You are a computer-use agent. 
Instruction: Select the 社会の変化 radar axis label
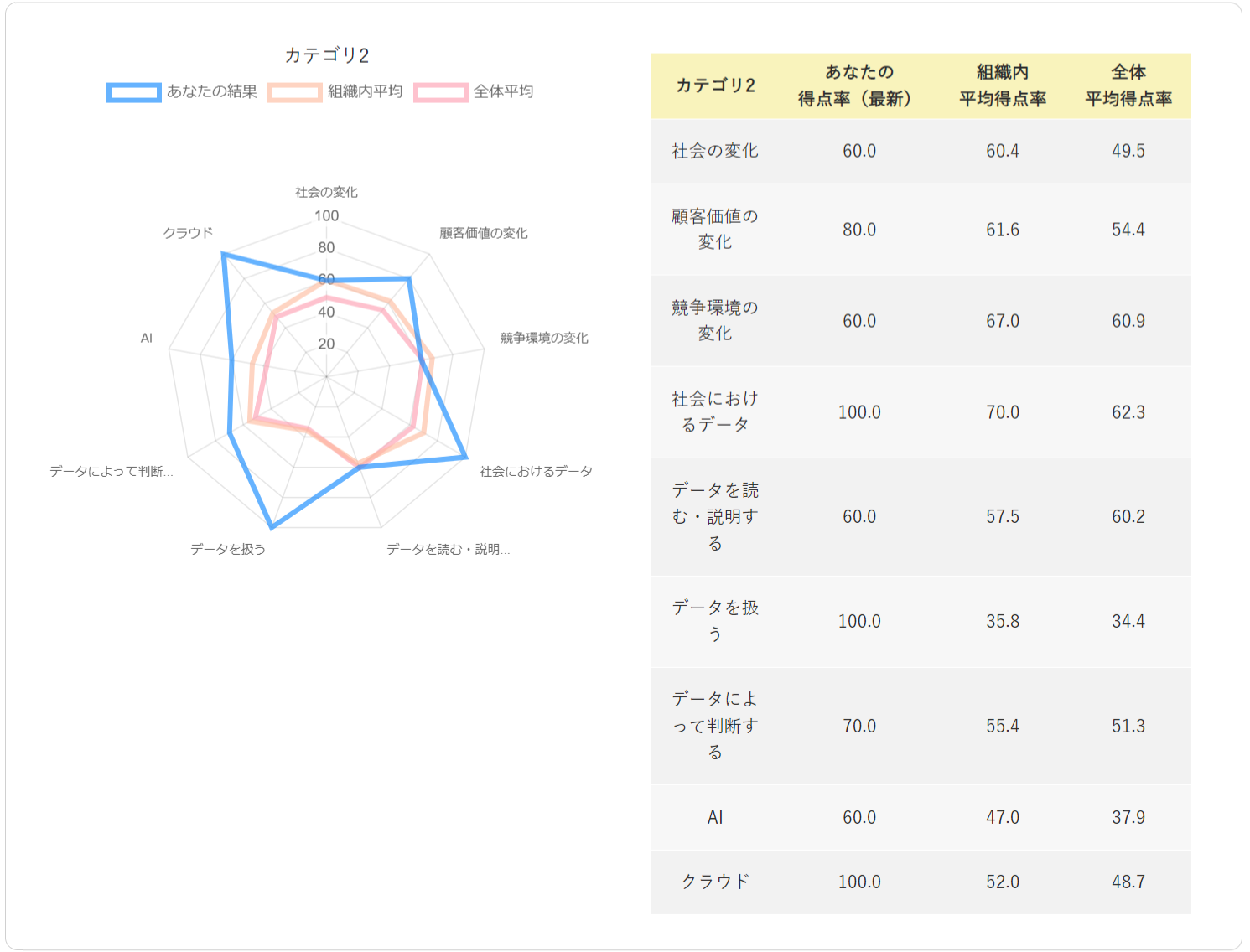pos(326,192)
